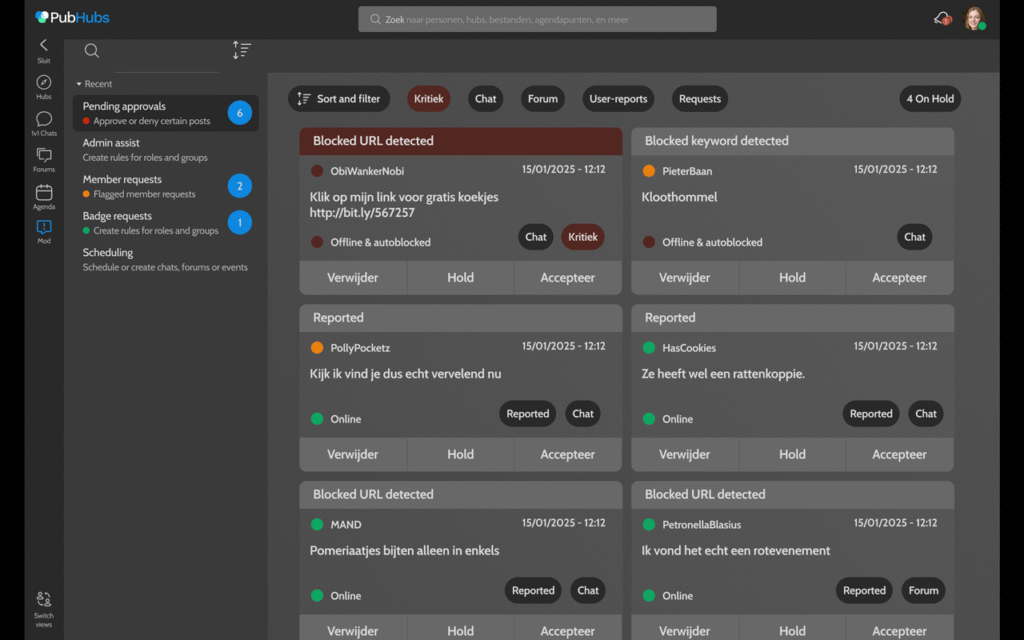The width and height of the screenshot is (1024, 640).
Task: Click the sort arrows icon above Recent list
Action: coord(241,49)
